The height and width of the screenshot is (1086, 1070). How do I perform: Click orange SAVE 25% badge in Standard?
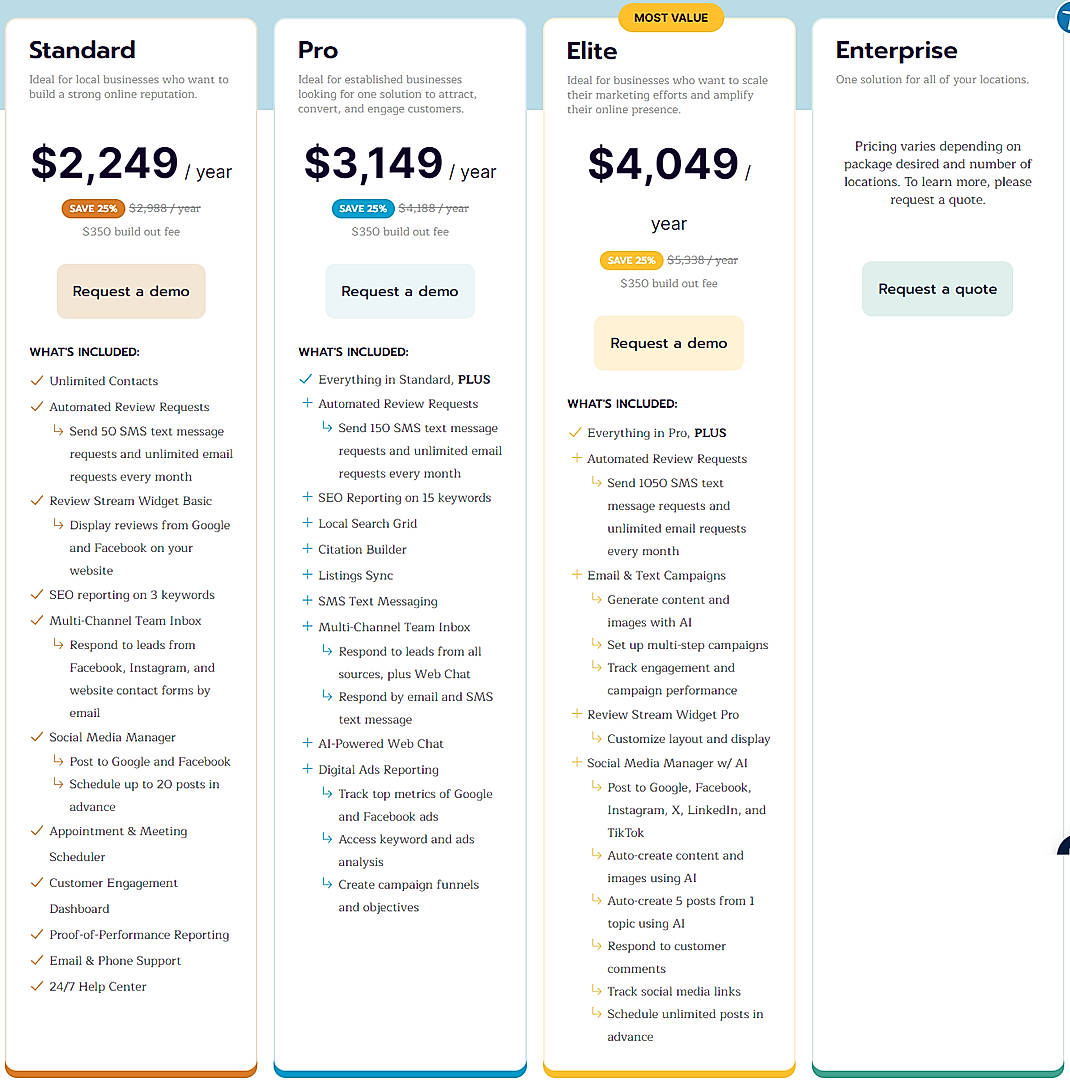tap(93, 209)
